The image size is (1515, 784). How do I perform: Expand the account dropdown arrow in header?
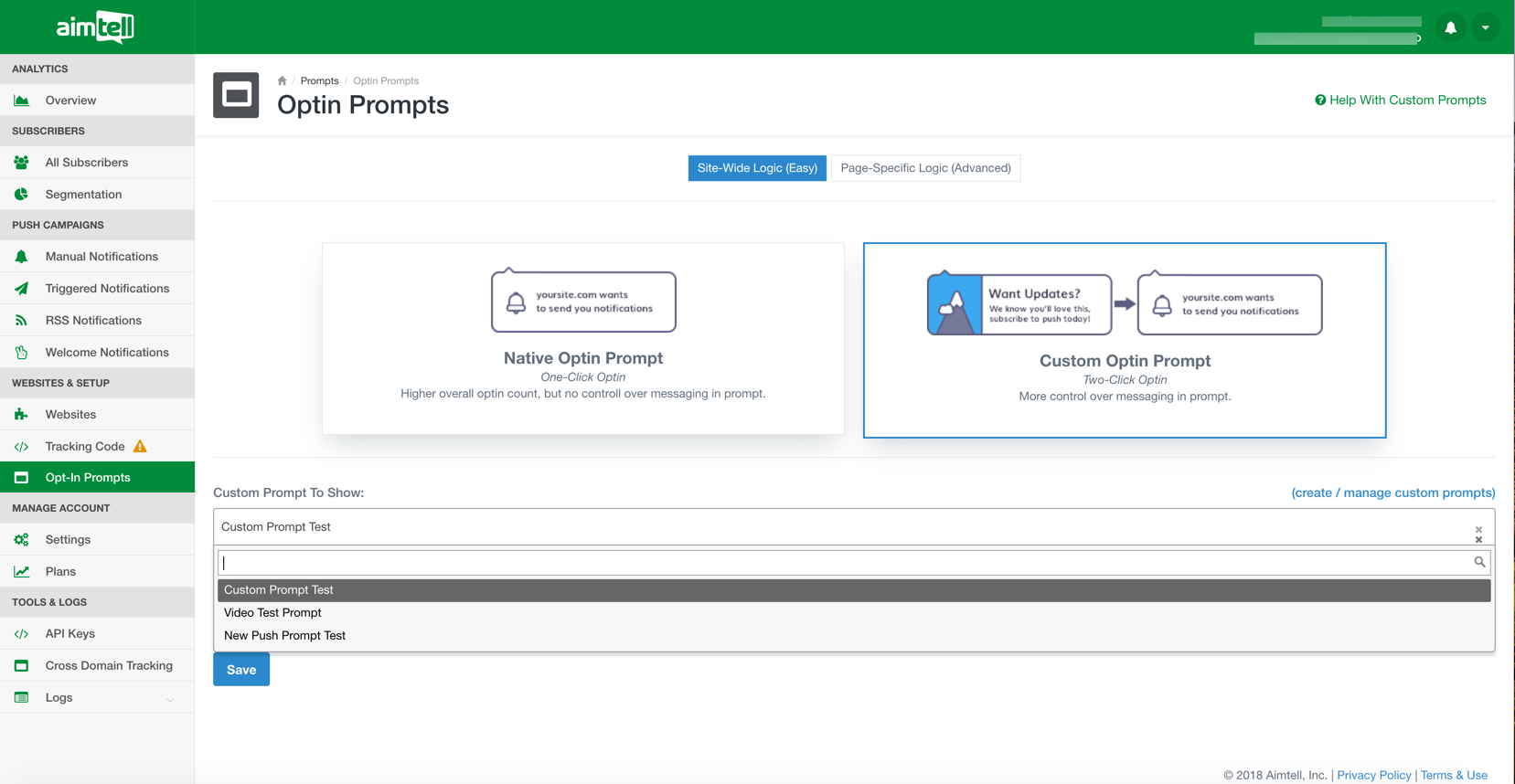coord(1485,27)
